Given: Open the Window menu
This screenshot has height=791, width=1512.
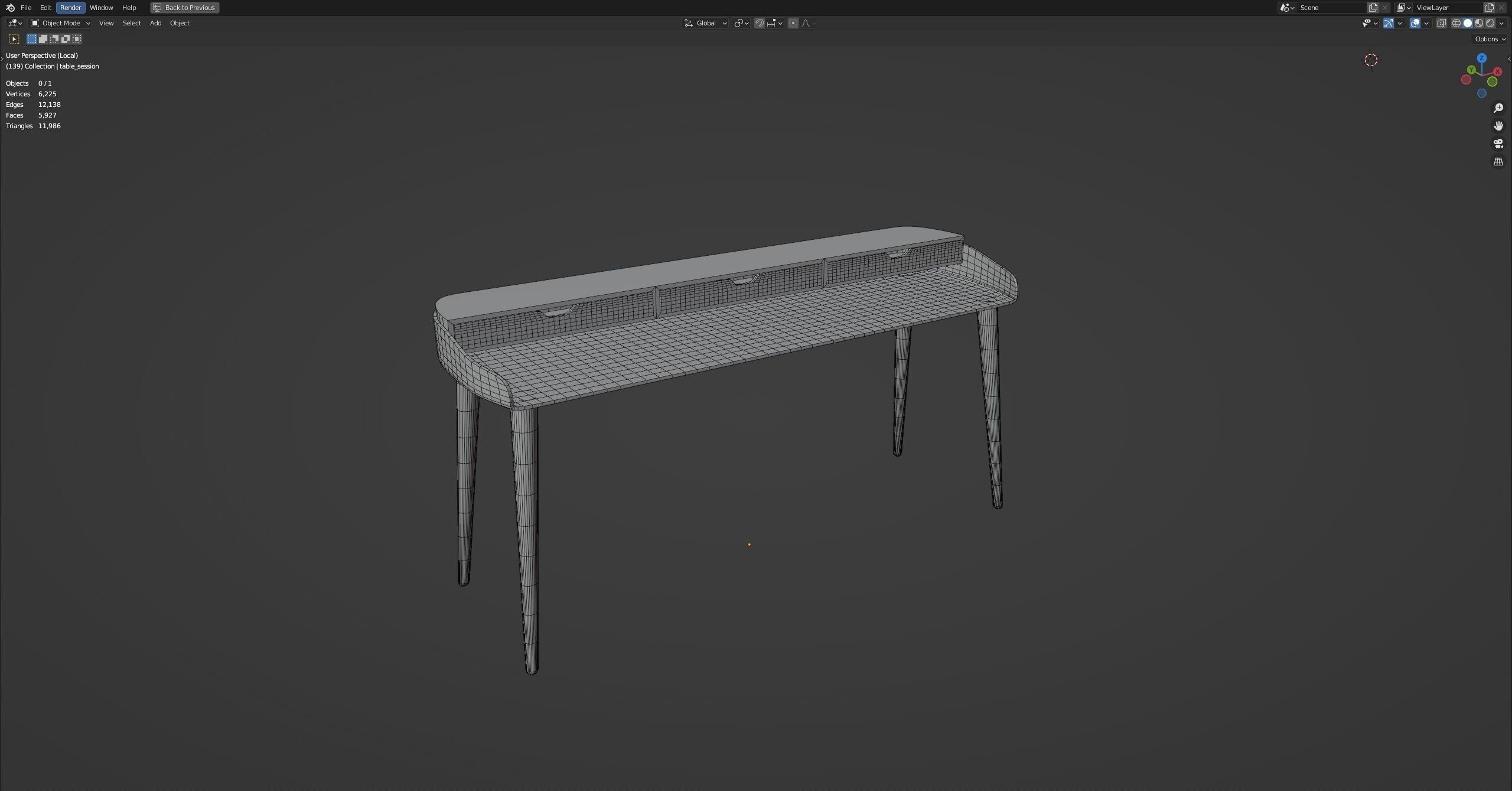Looking at the screenshot, I should click(x=102, y=8).
